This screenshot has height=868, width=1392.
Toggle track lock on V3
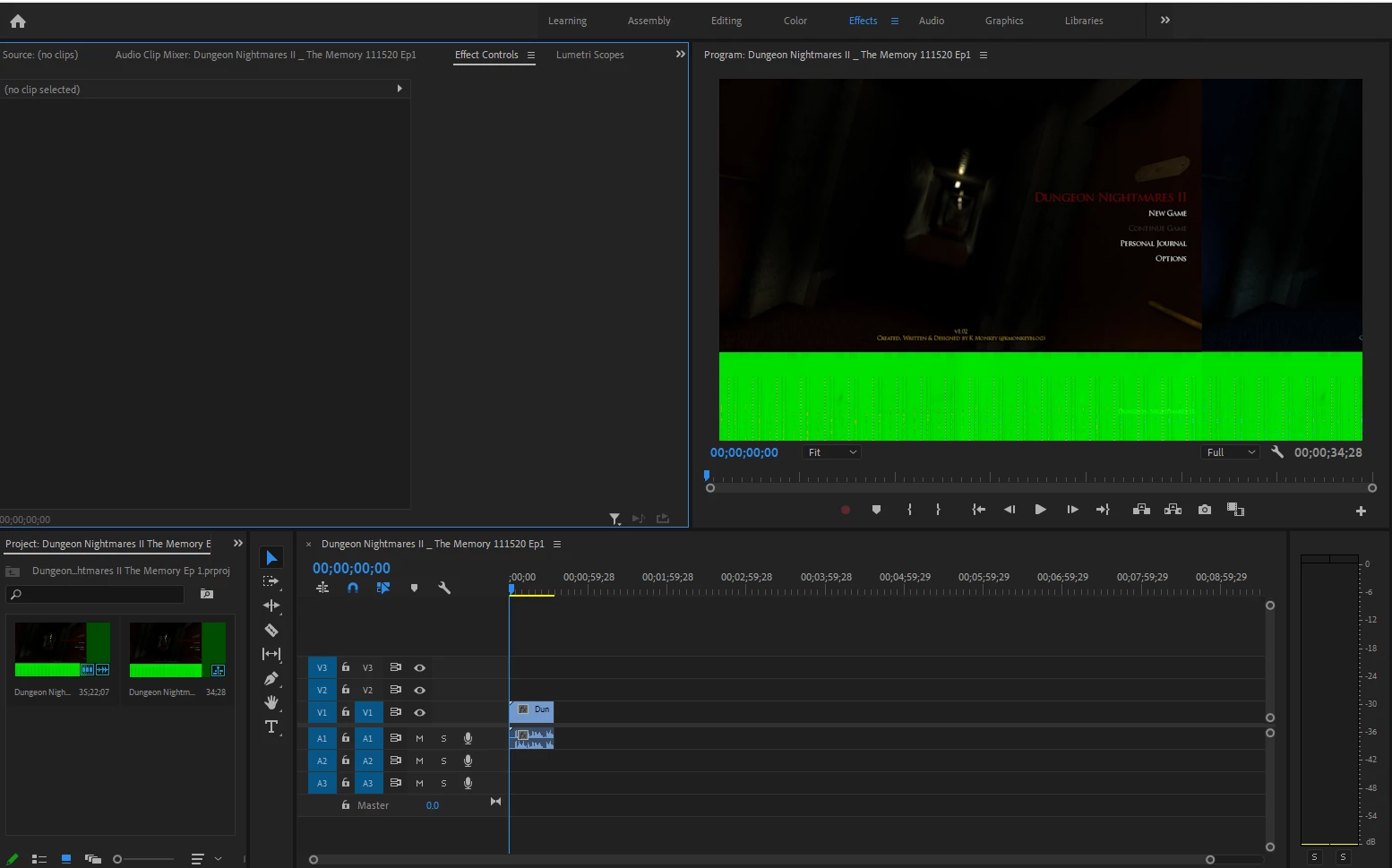point(346,667)
